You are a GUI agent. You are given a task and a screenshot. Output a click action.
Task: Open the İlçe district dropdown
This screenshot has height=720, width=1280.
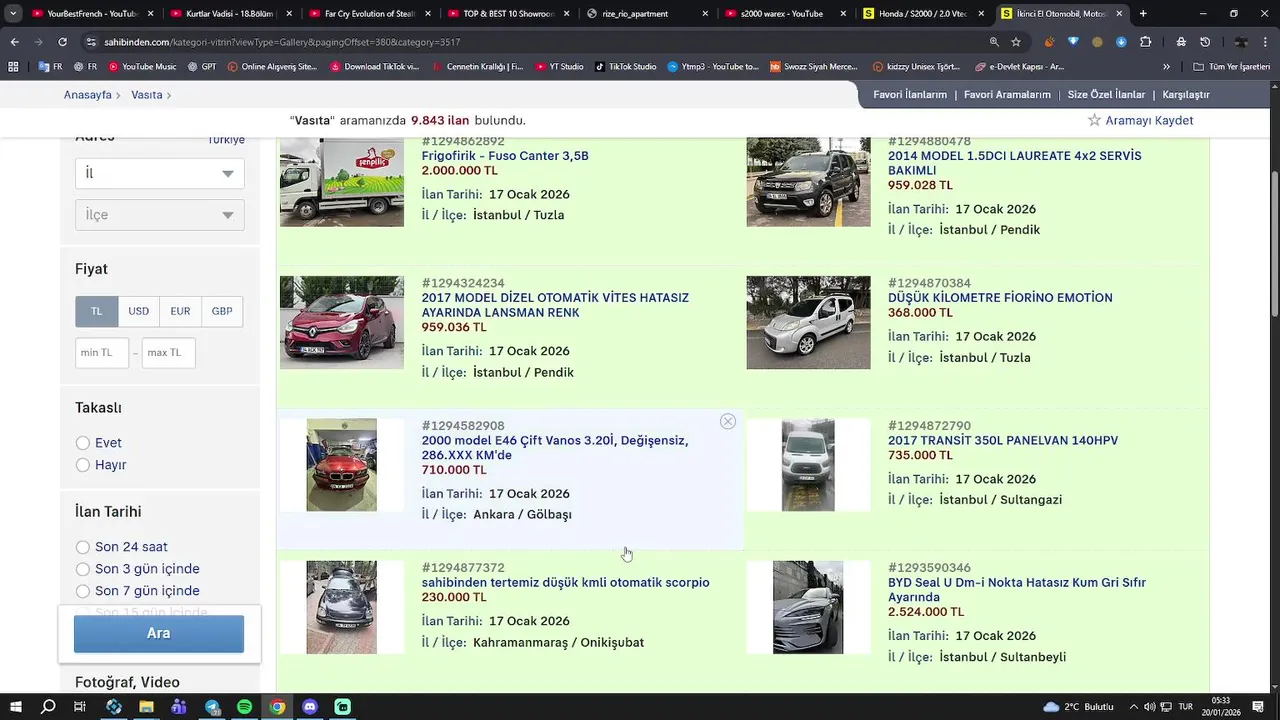tap(160, 215)
